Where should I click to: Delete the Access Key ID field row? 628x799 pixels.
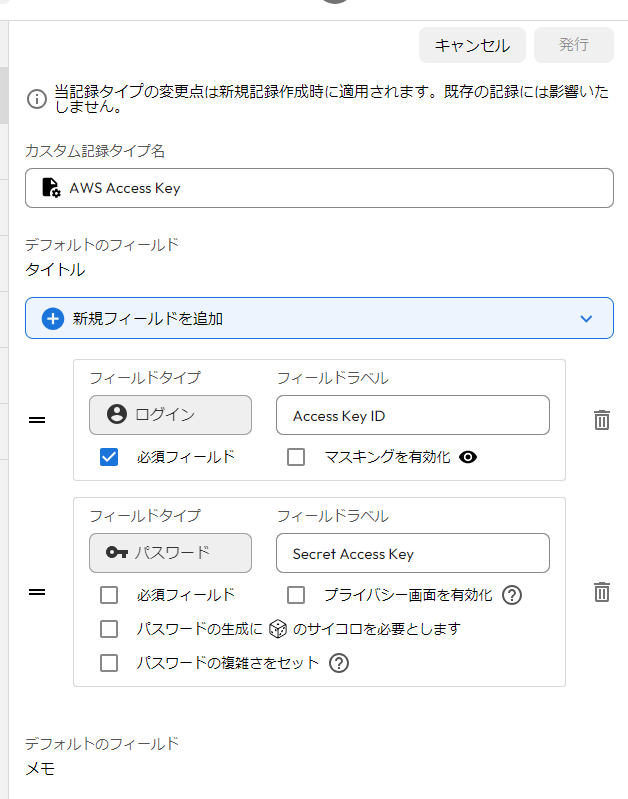tap(601, 420)
